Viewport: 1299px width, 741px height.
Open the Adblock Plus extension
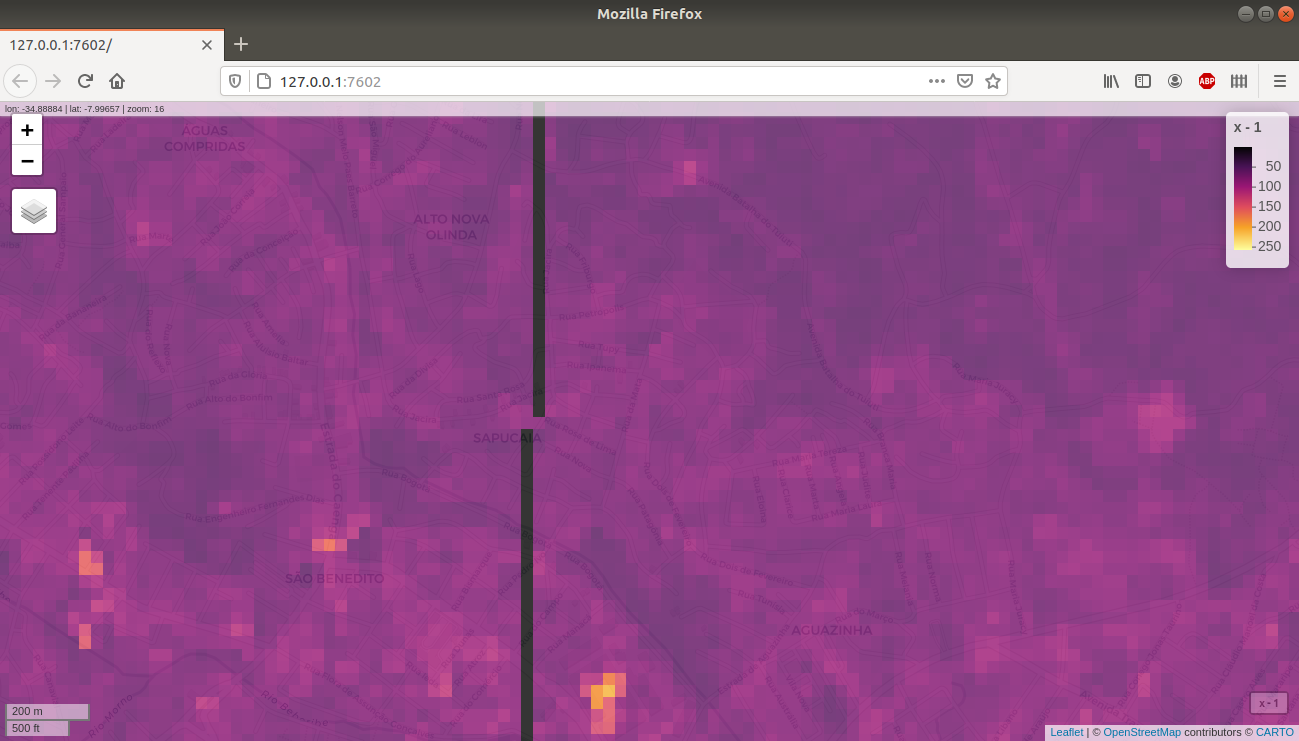point(1207,81)
